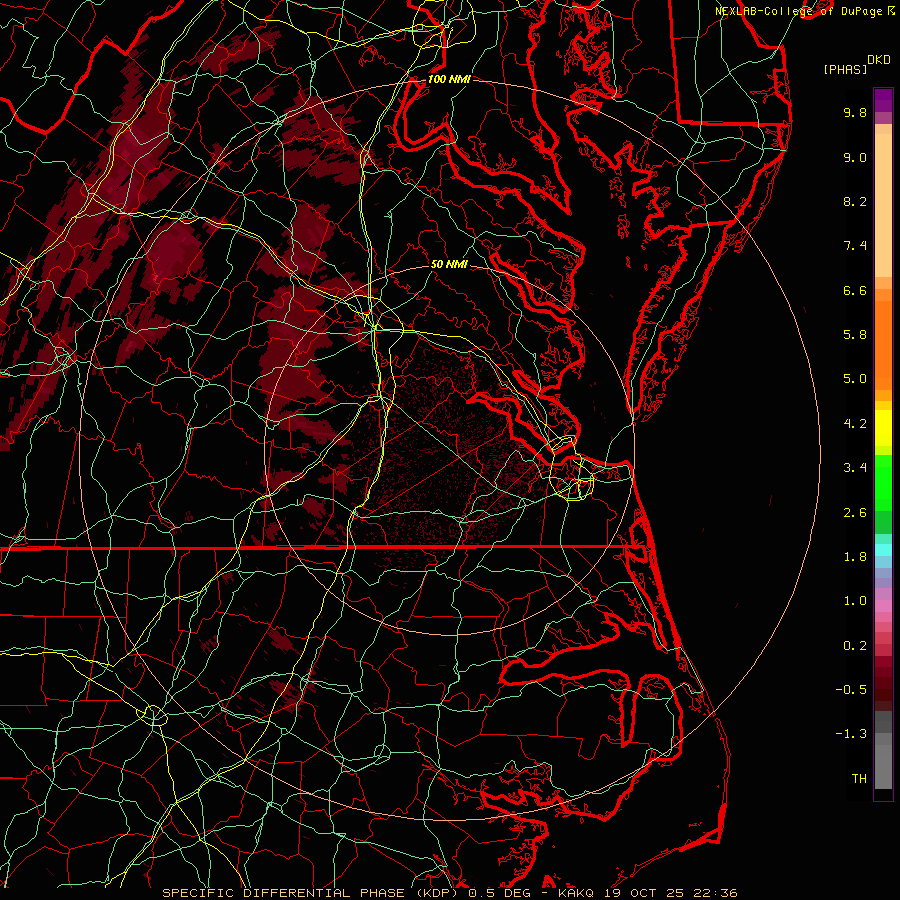The image size is (900, 900).
Task: Click the 1.0 scale value
Action: coord(855,601)
